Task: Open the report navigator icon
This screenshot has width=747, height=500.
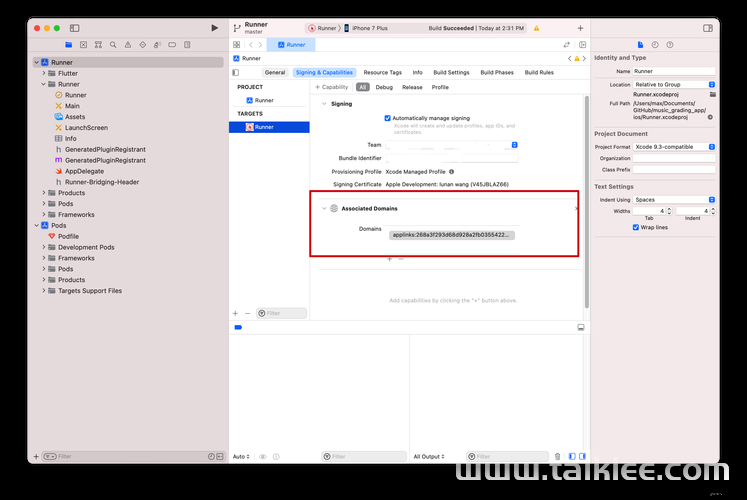Action: pos(187,45)
